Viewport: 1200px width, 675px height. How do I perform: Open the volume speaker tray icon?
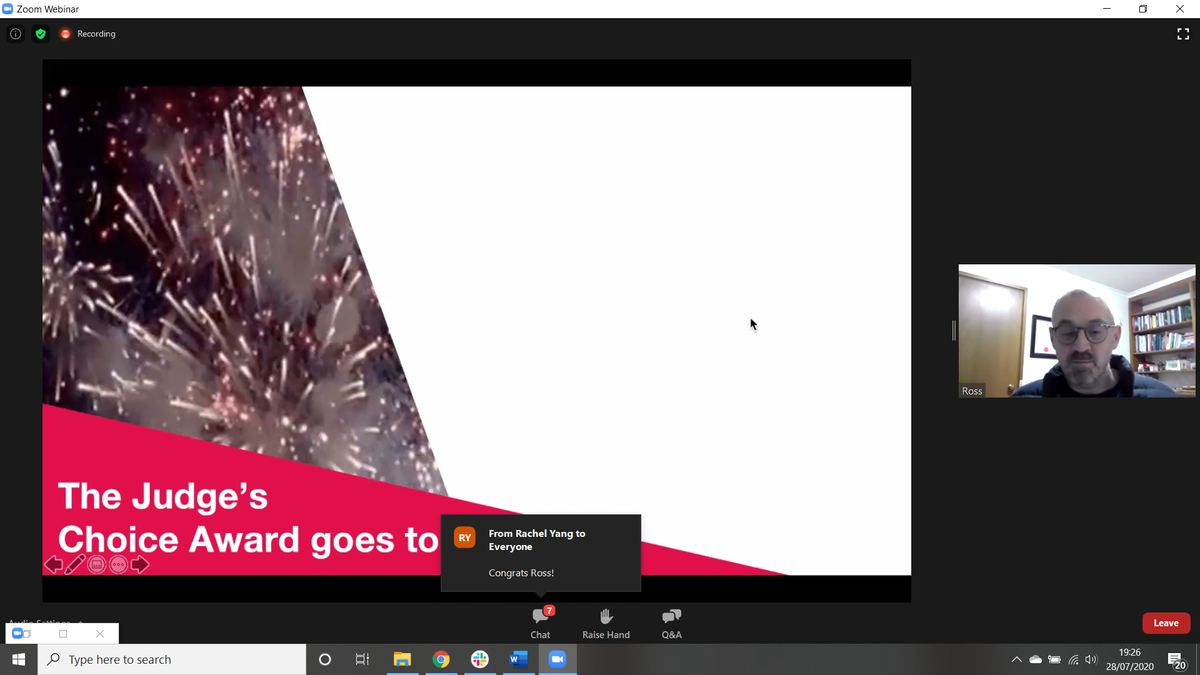point(1091,660)
